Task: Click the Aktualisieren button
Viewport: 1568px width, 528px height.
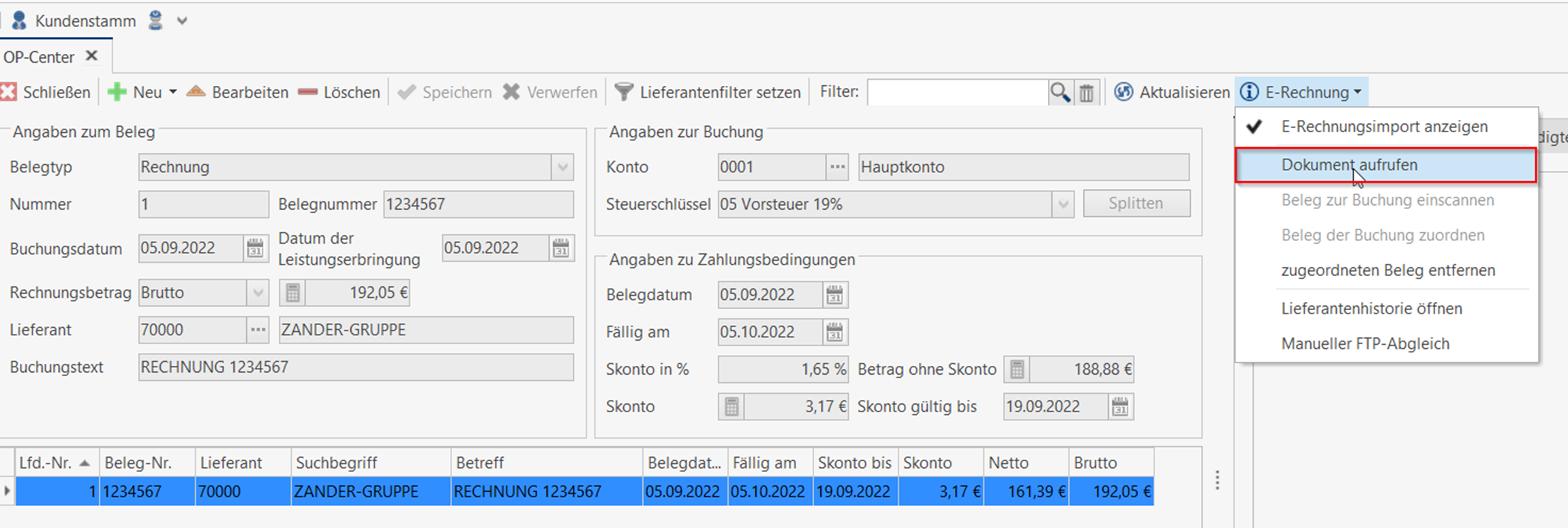Action: 1173,92
